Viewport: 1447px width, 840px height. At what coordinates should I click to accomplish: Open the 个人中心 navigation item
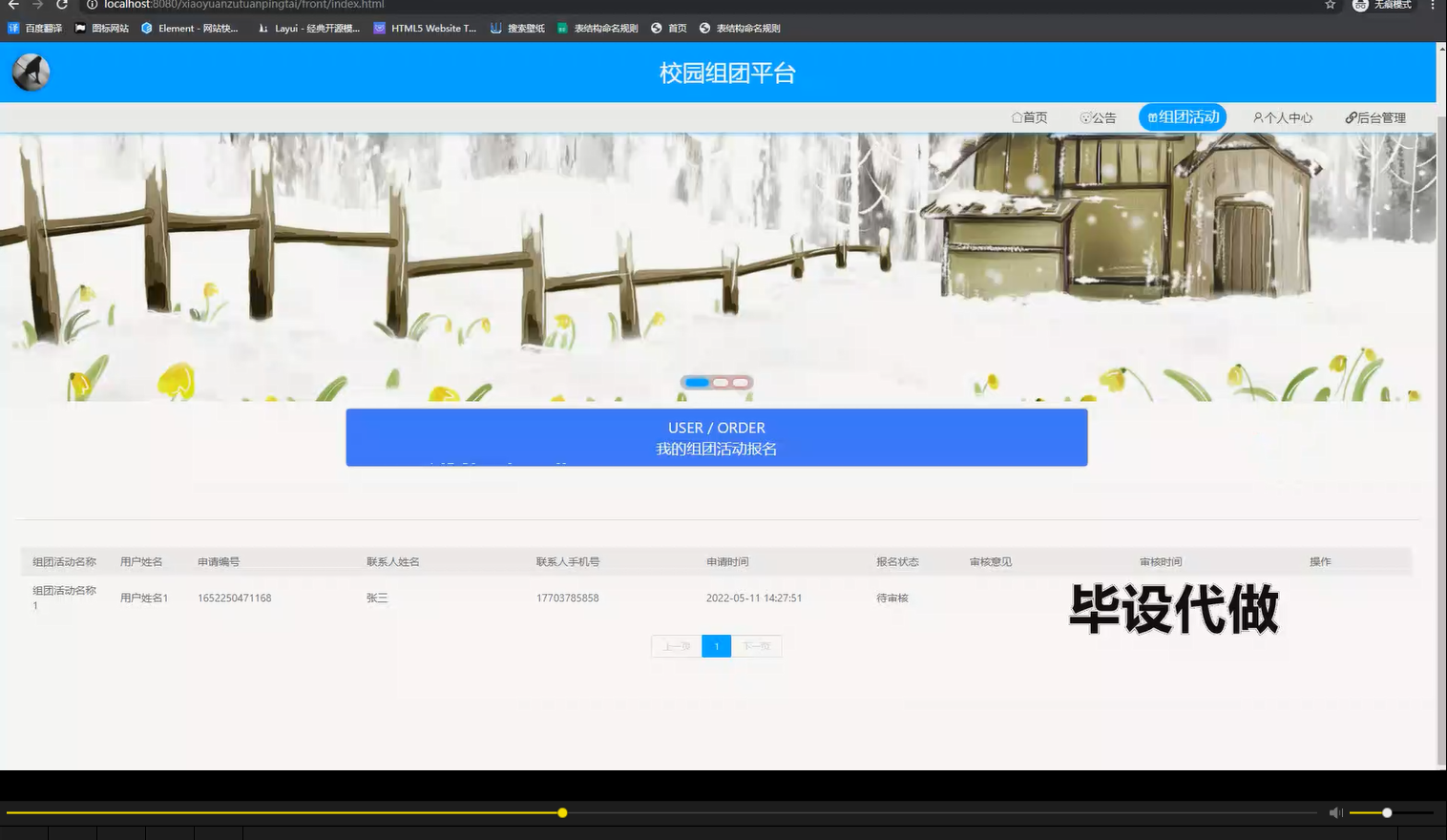pyautogui.click(x=1283, y=117)
